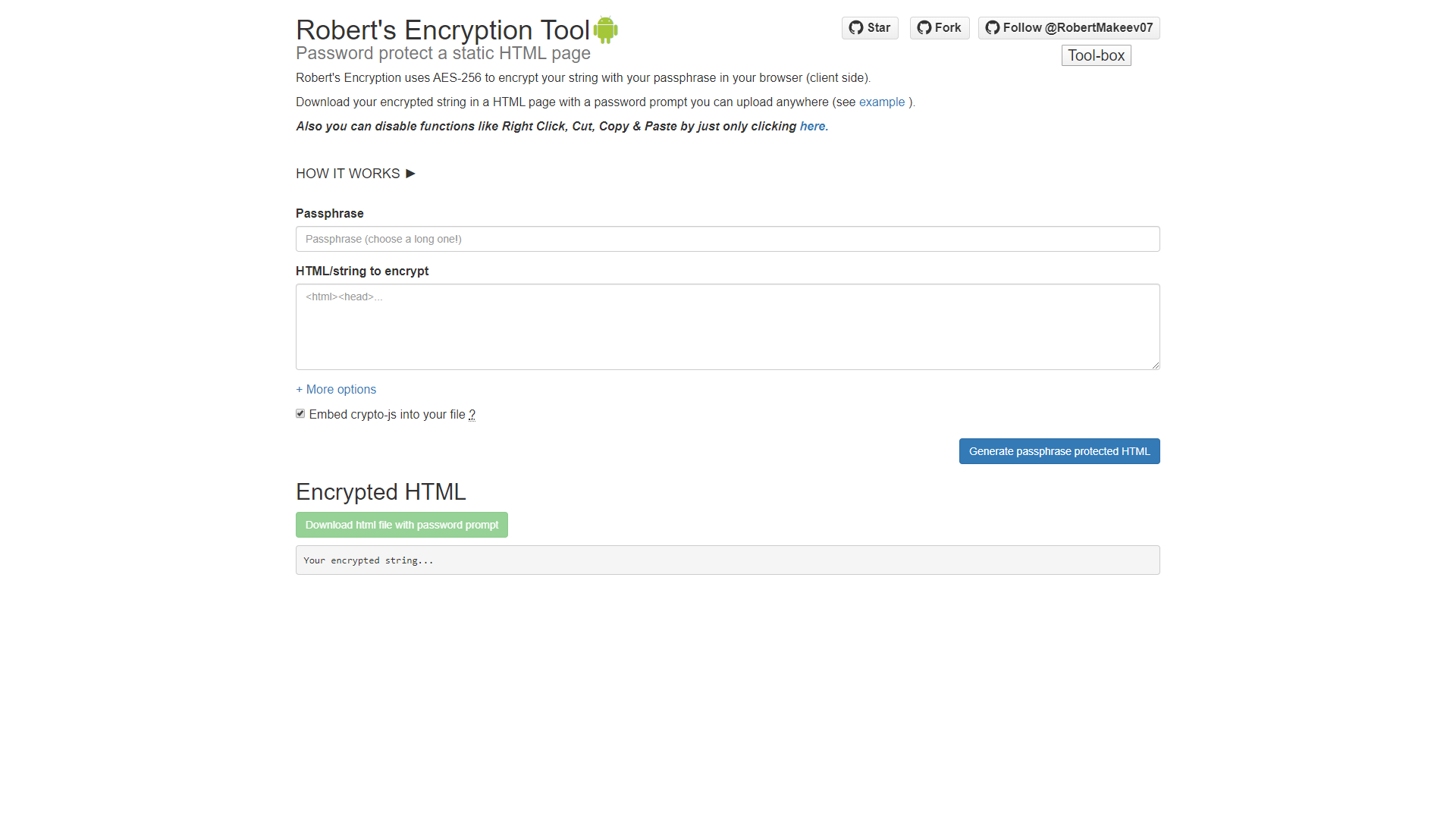Toggle Embed crypto-js into your file checkbox

pyautogui.click(x=300, y=413)
